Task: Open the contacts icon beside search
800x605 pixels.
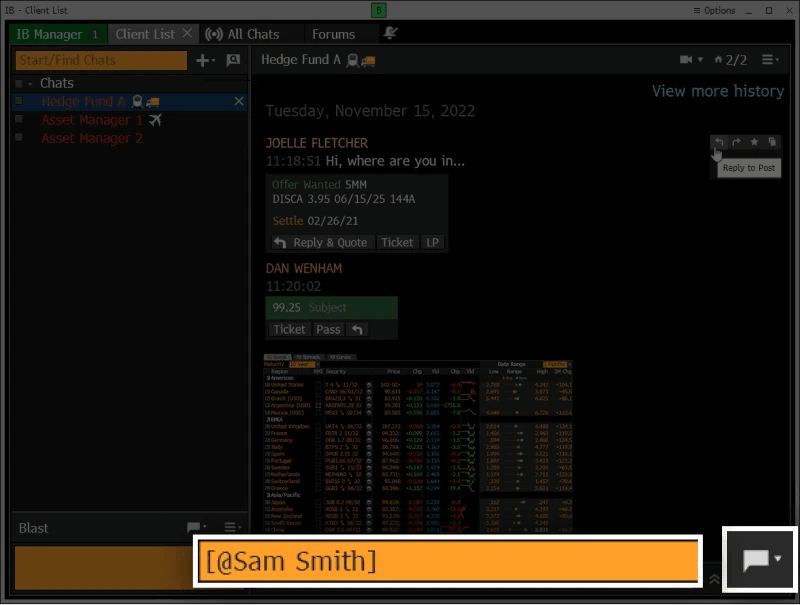Action: 233,60
